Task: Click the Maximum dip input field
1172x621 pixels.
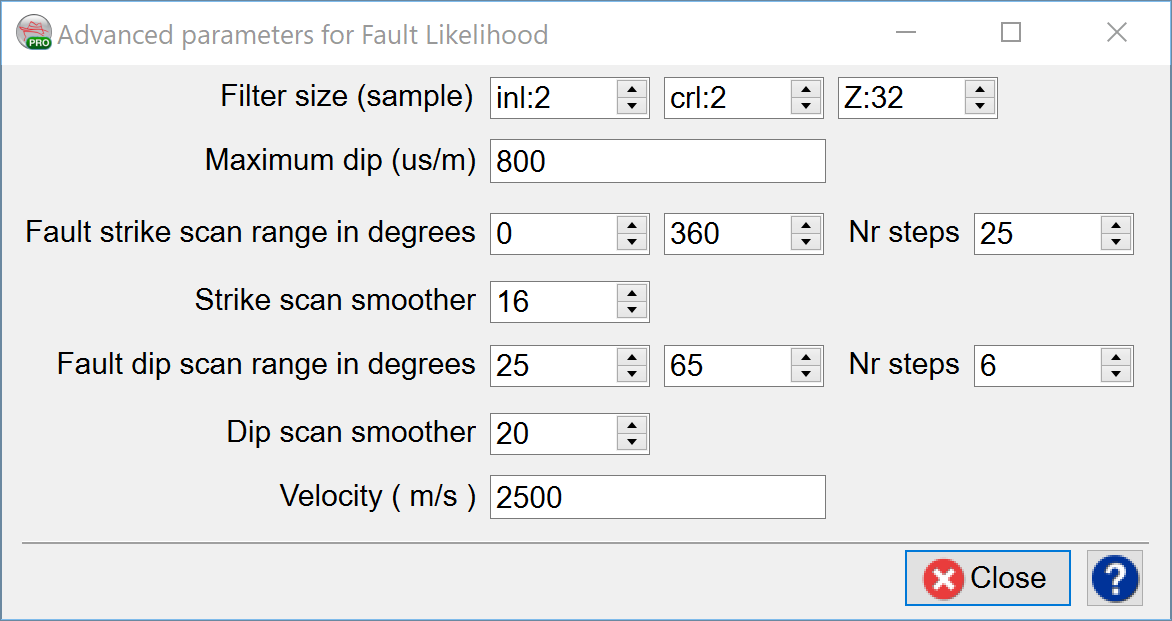Action: [657, 161]
